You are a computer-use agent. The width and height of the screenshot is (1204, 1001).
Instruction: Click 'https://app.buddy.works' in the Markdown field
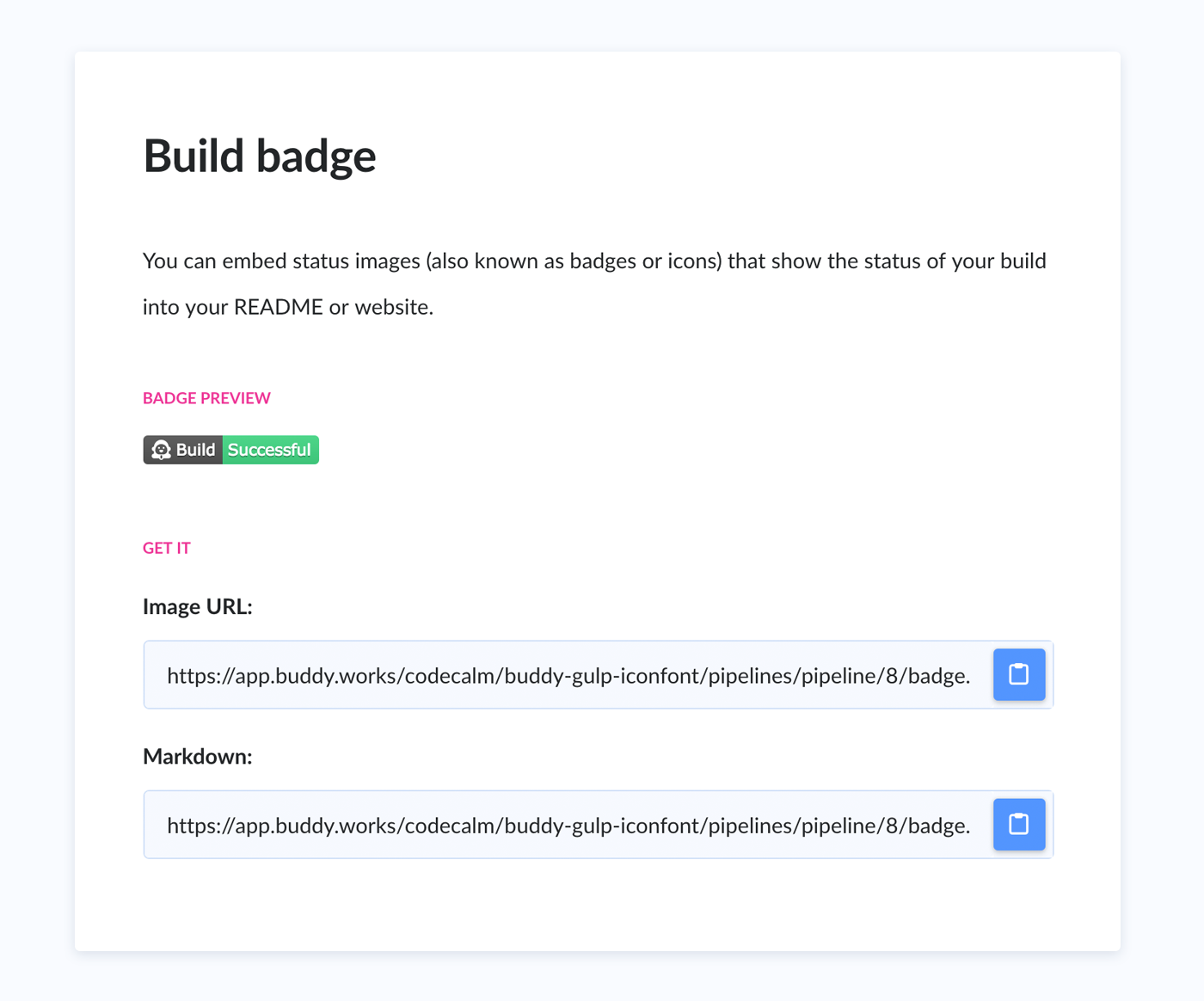(x=282, y=826)
